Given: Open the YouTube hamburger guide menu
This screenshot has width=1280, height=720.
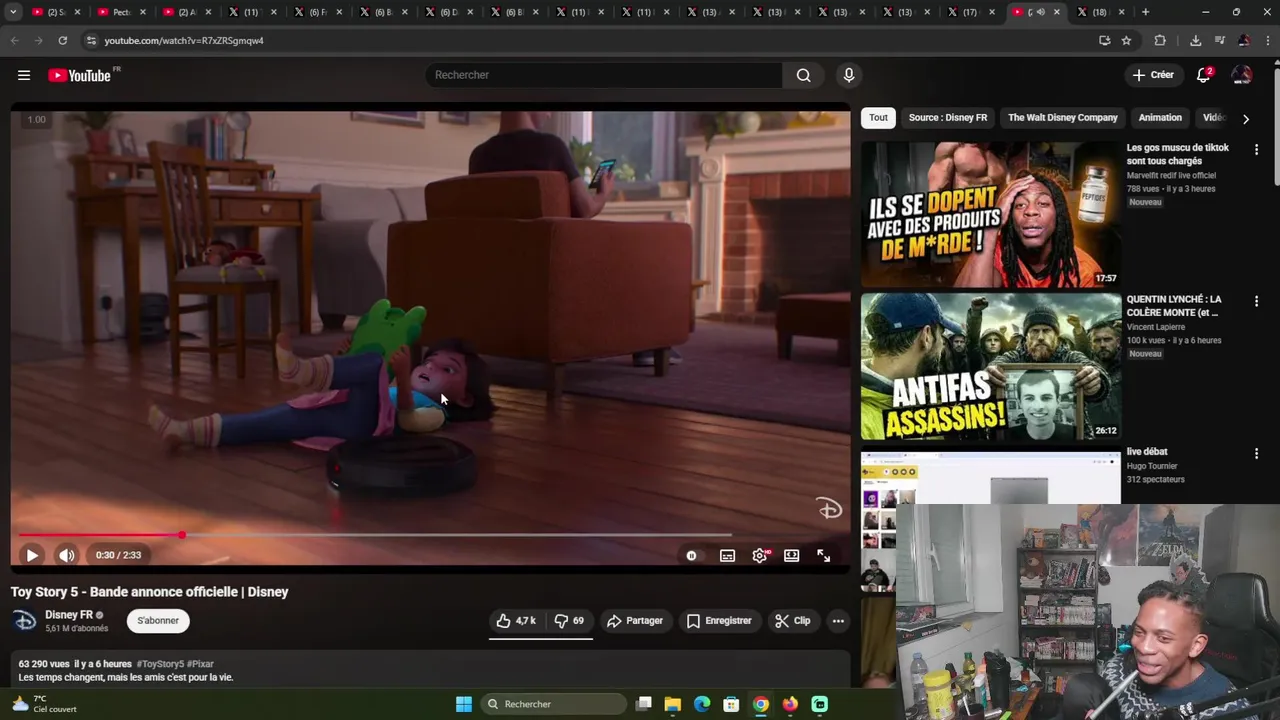Looking at the screenshot, I should click(x=24, y=75).
